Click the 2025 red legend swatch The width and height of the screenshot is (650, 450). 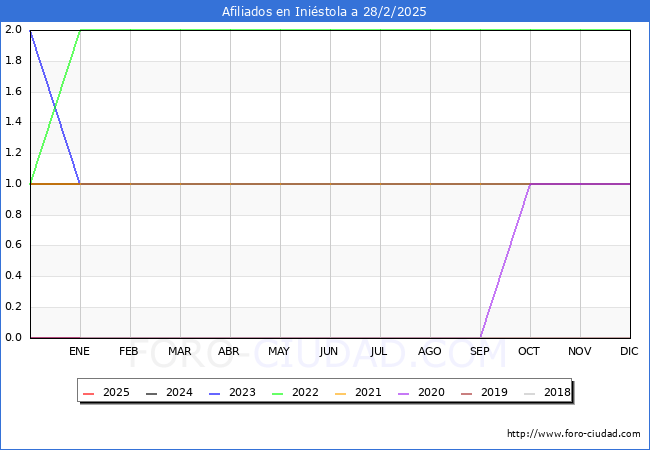(x=89, y=393)
